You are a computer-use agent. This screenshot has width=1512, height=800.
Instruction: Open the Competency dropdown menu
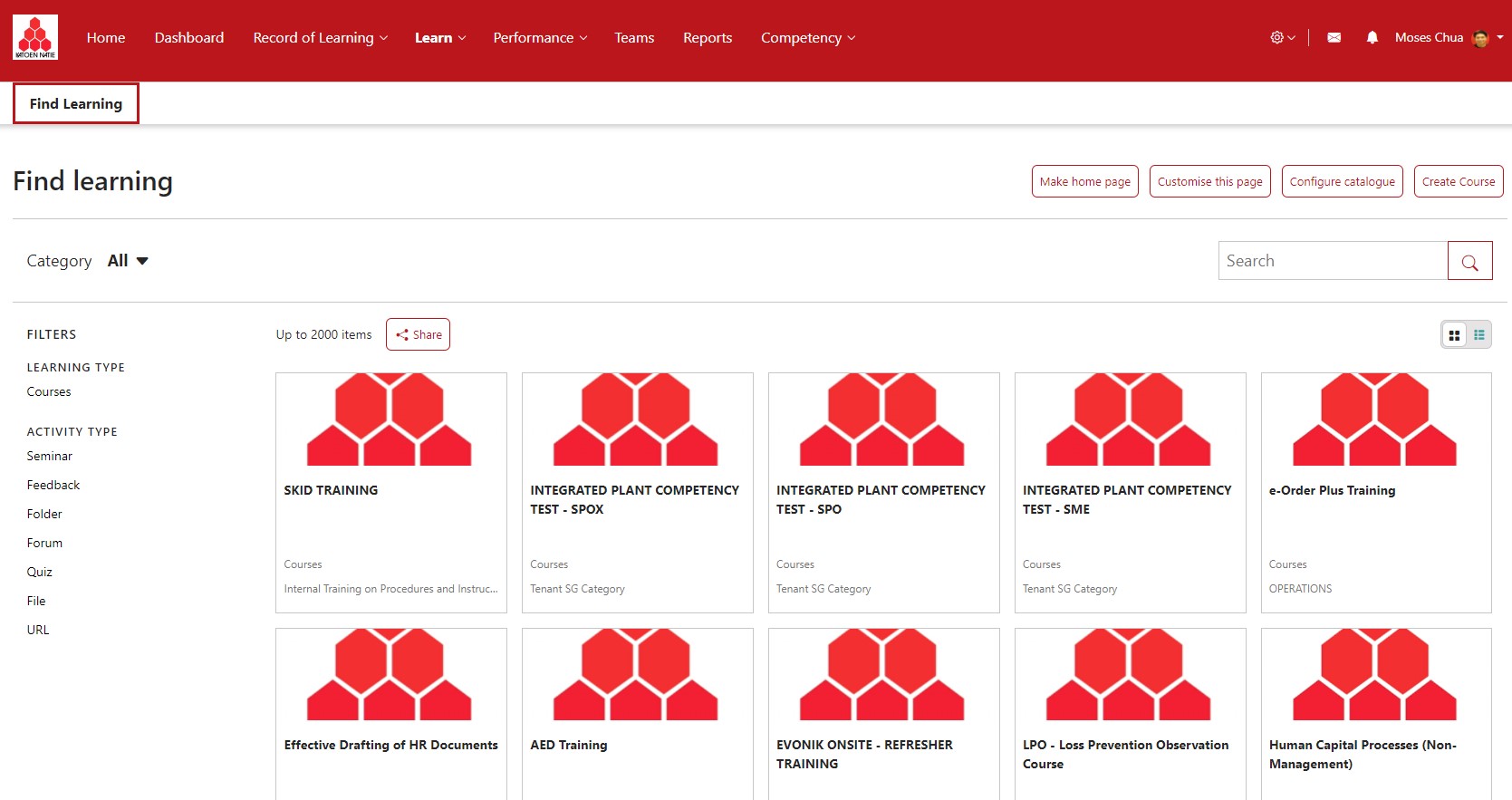[x=807, y=37]
